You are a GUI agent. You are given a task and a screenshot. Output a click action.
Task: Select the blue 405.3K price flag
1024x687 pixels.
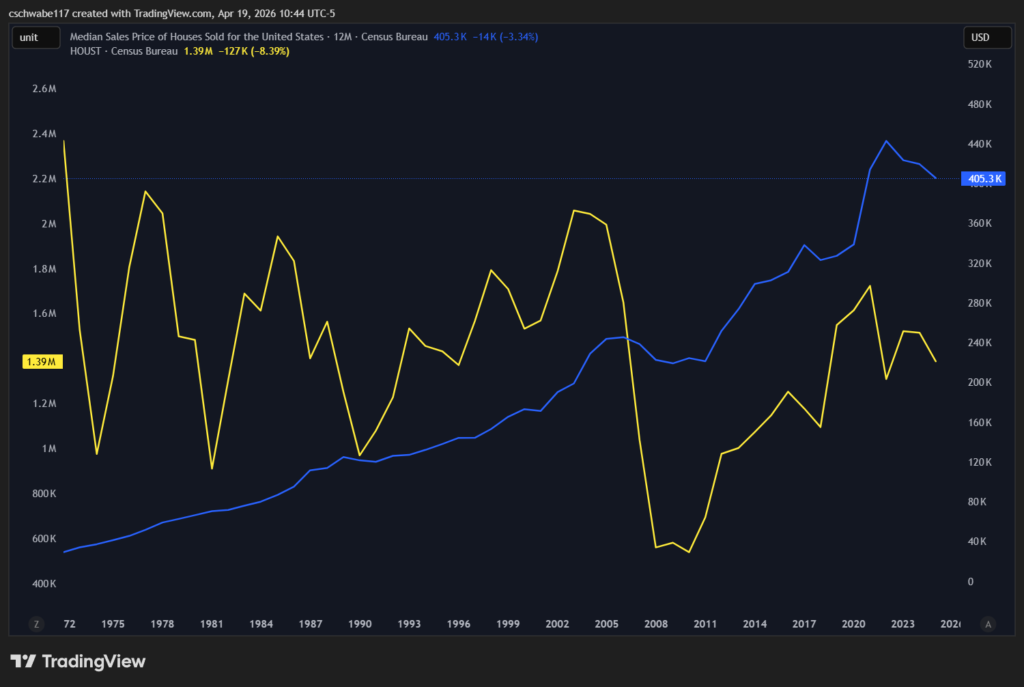click(985, 178)
